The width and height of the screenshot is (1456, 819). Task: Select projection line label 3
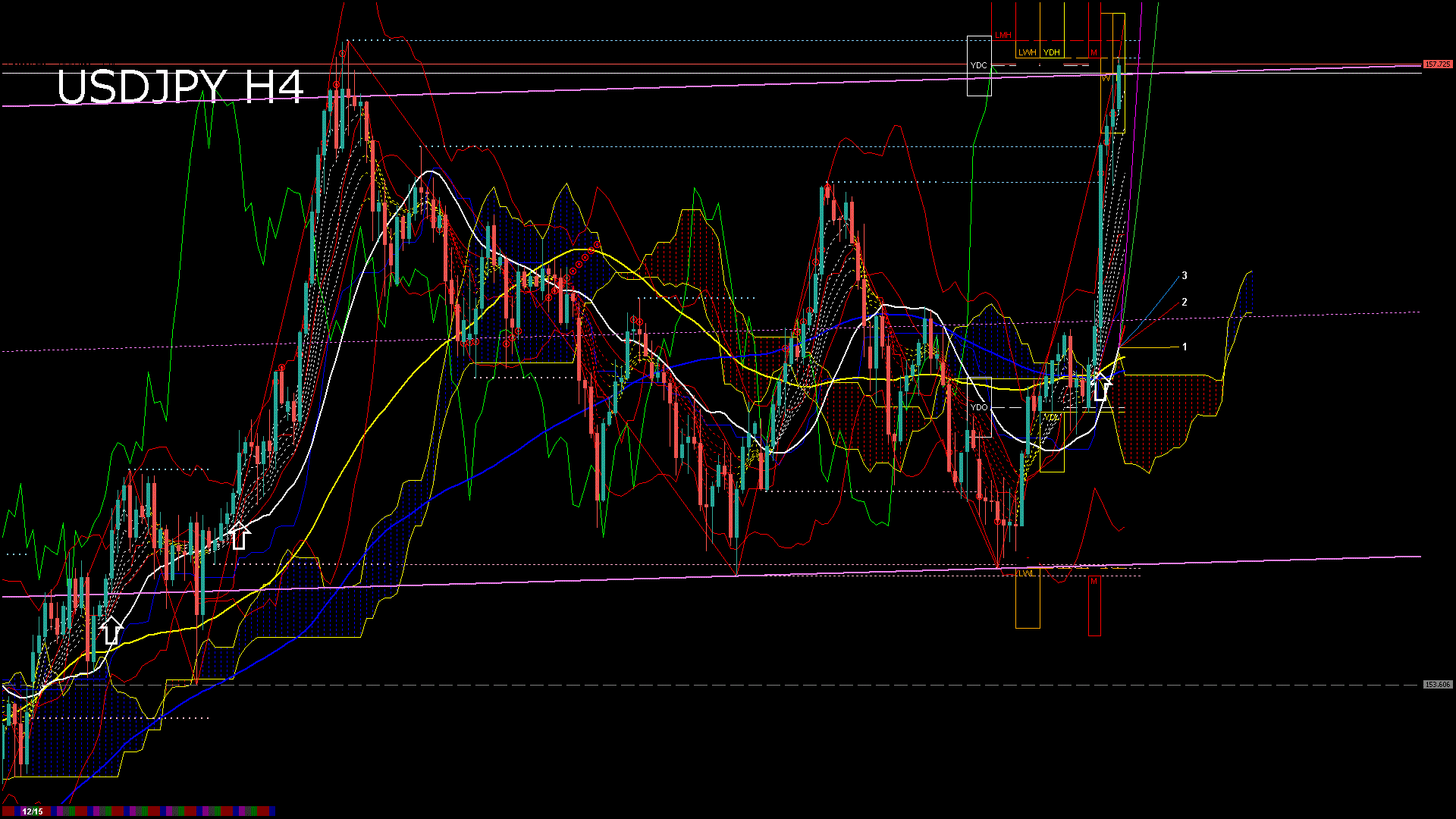point(1185,276)
